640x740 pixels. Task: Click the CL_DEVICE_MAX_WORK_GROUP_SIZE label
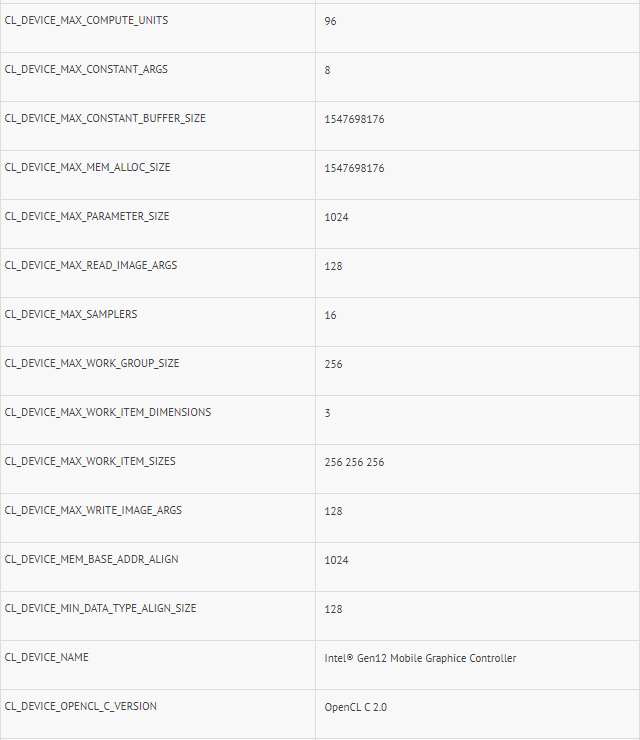(92, 363)
